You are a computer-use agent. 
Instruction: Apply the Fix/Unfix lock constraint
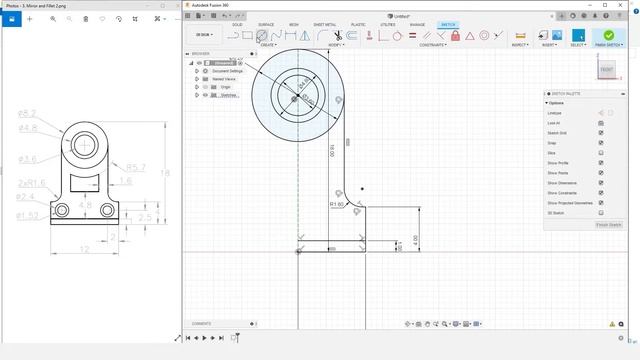(456, 36)
